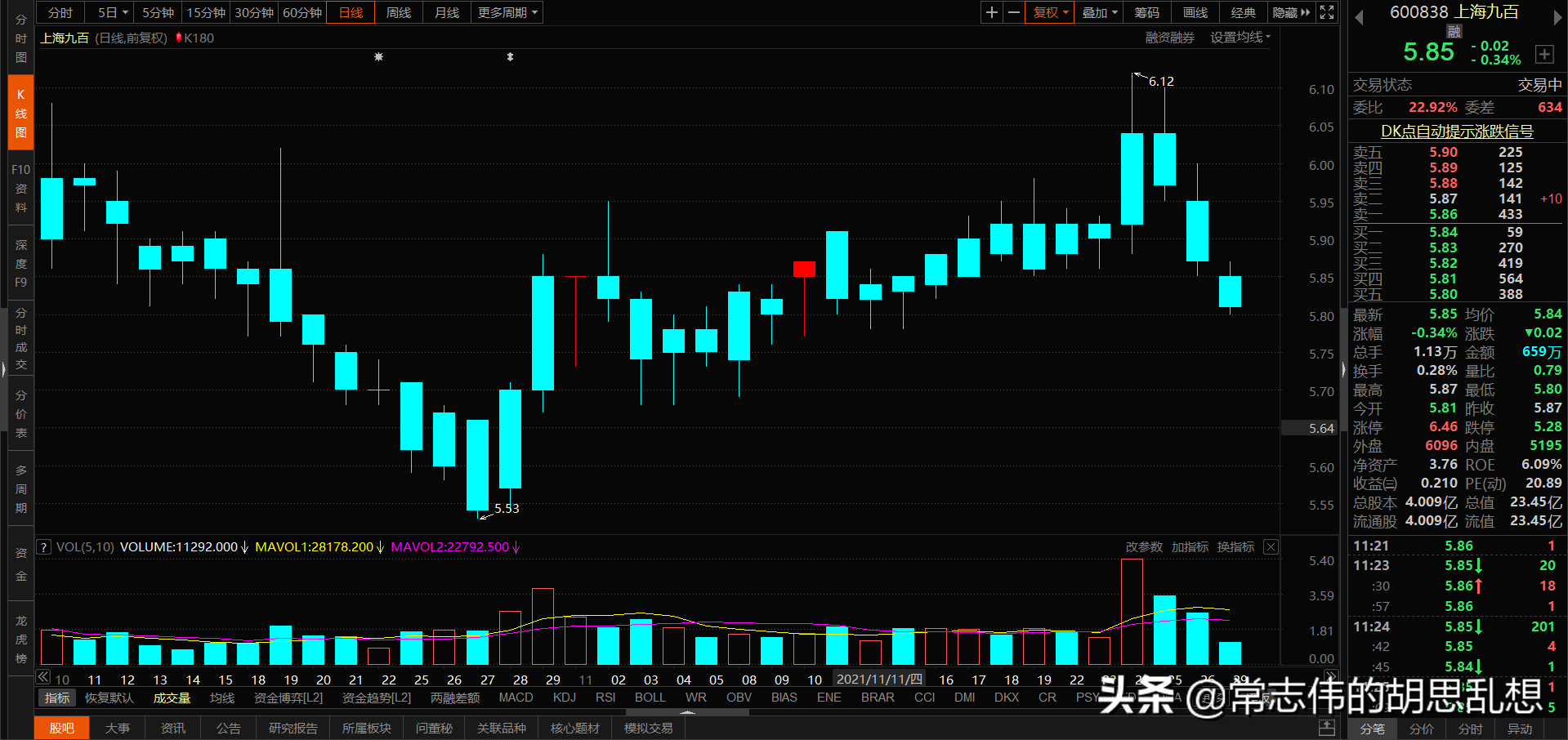Image resolution: width=1568 pixels, height=740 pixels.
Task: Click DK点自动提示涨跌信号 signal link
Action: (x=1457, y=131)
